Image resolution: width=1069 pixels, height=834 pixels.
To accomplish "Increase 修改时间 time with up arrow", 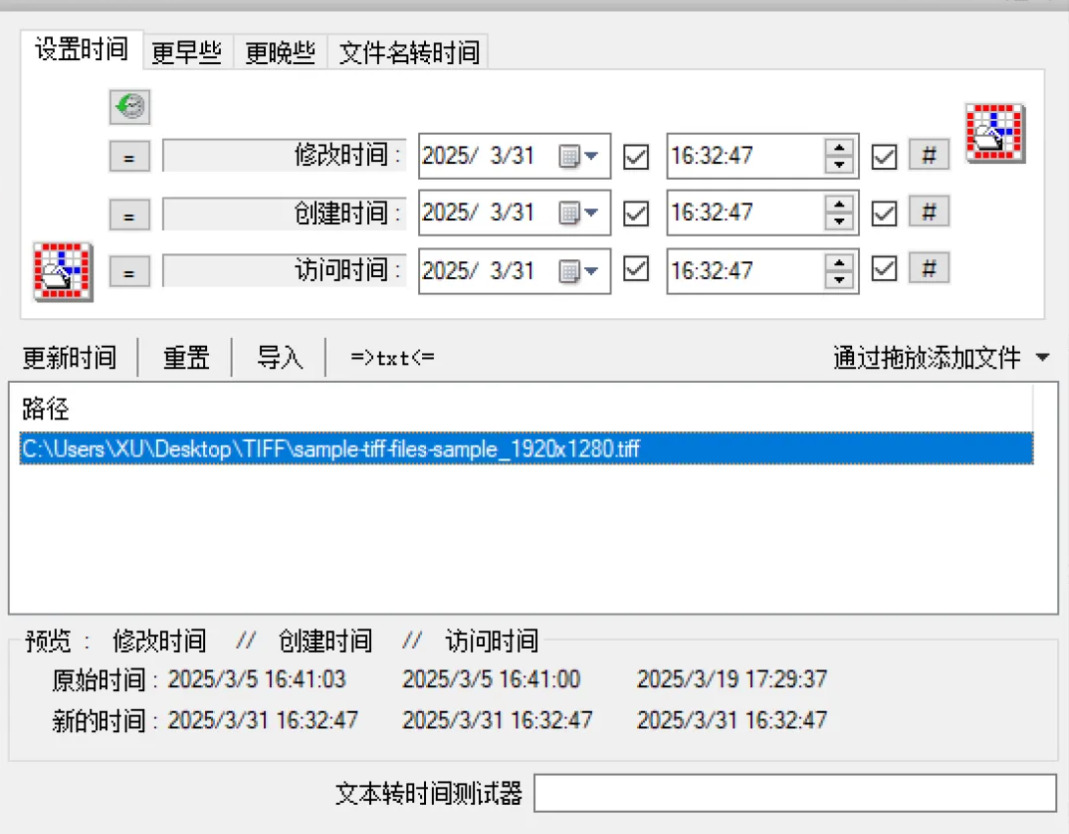I will [839, 147].
